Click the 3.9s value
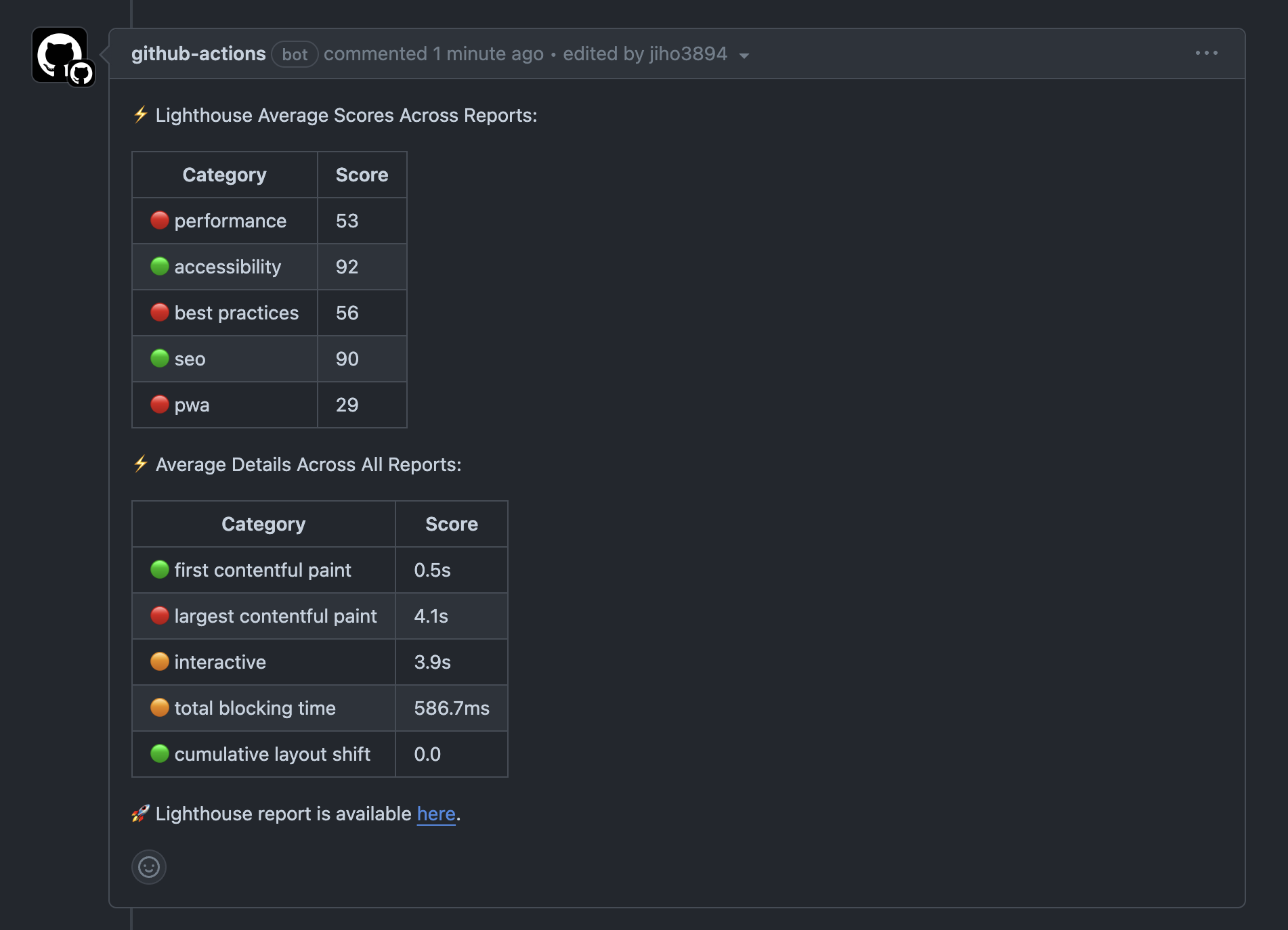The width and height of the screenshot is (1288, 930). click(x=432, y=662)
